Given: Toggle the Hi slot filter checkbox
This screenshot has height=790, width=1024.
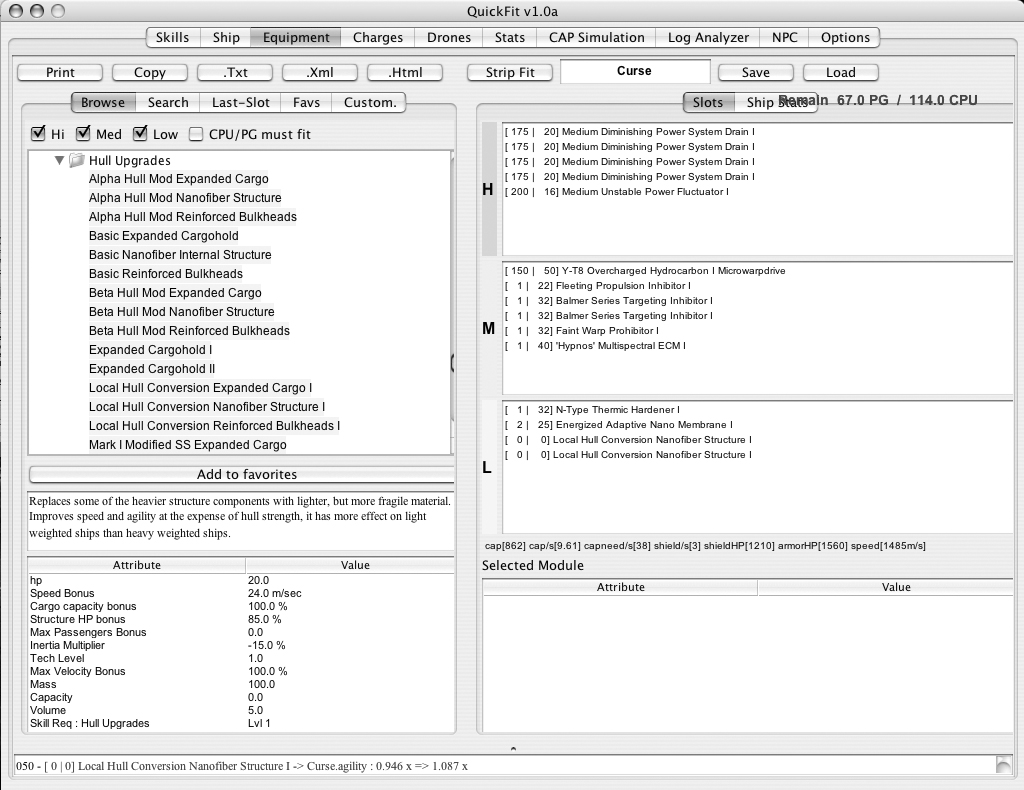Looking at the screenshot, I should 38,134.
